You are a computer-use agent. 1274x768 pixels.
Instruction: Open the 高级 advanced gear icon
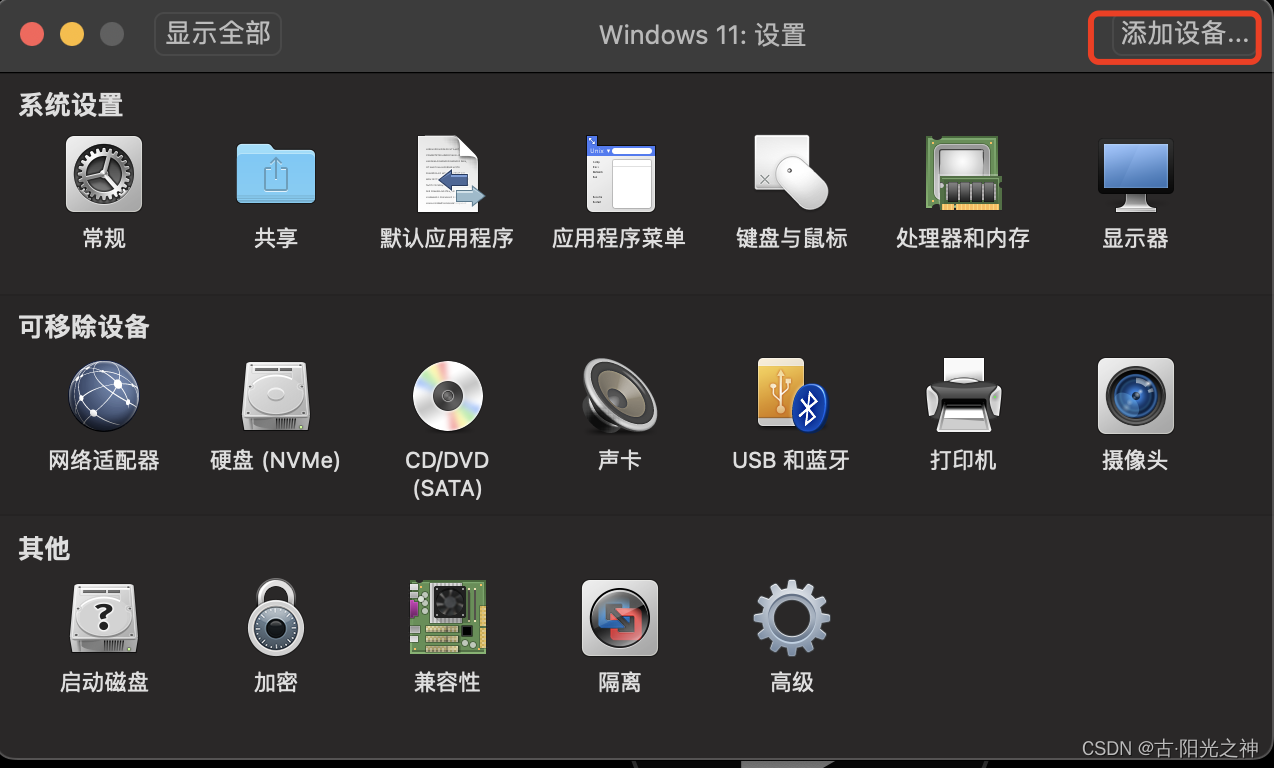tap(791, 618)
